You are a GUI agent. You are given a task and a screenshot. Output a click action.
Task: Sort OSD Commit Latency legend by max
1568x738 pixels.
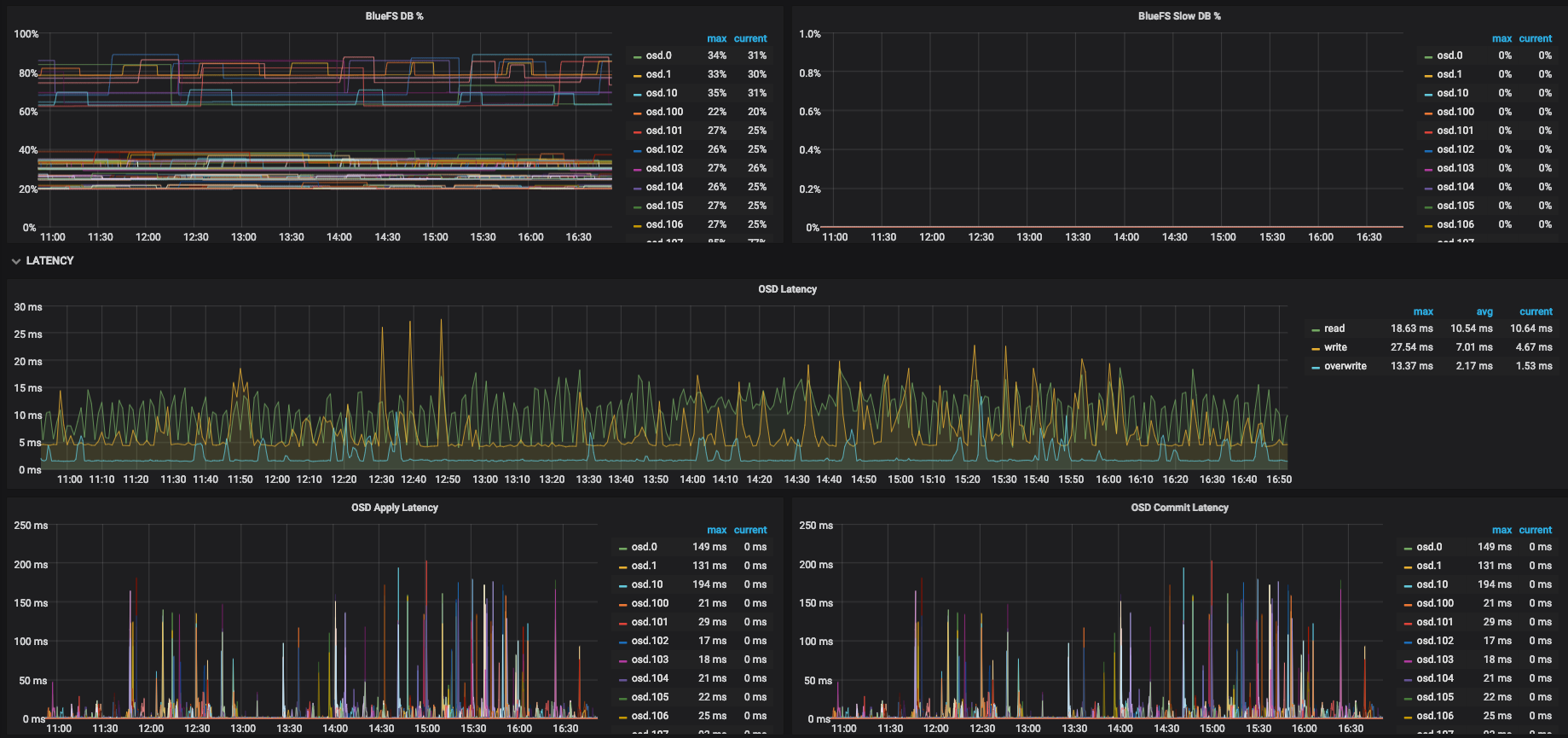click(x=1501, y=530)
